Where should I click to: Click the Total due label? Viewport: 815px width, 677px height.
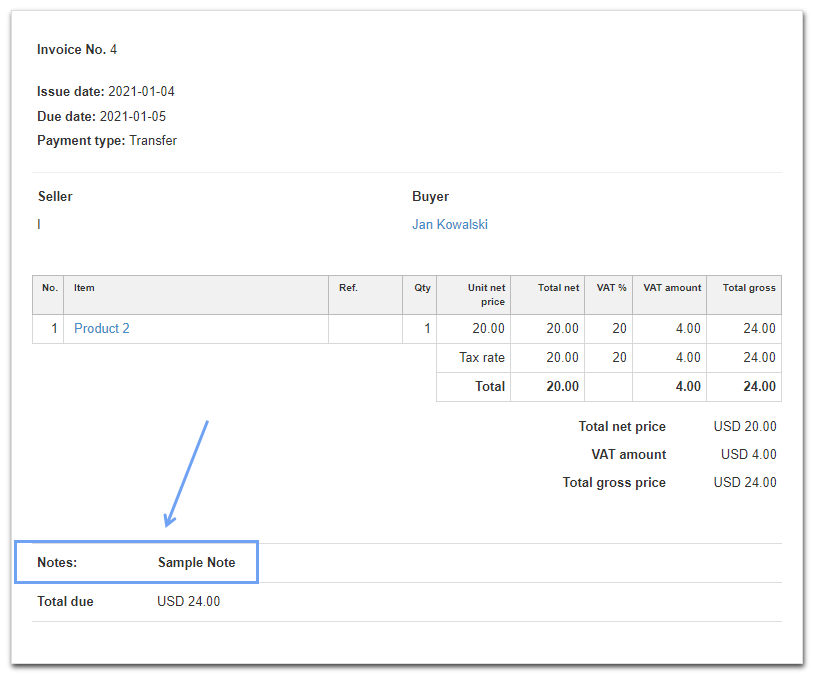65,602
